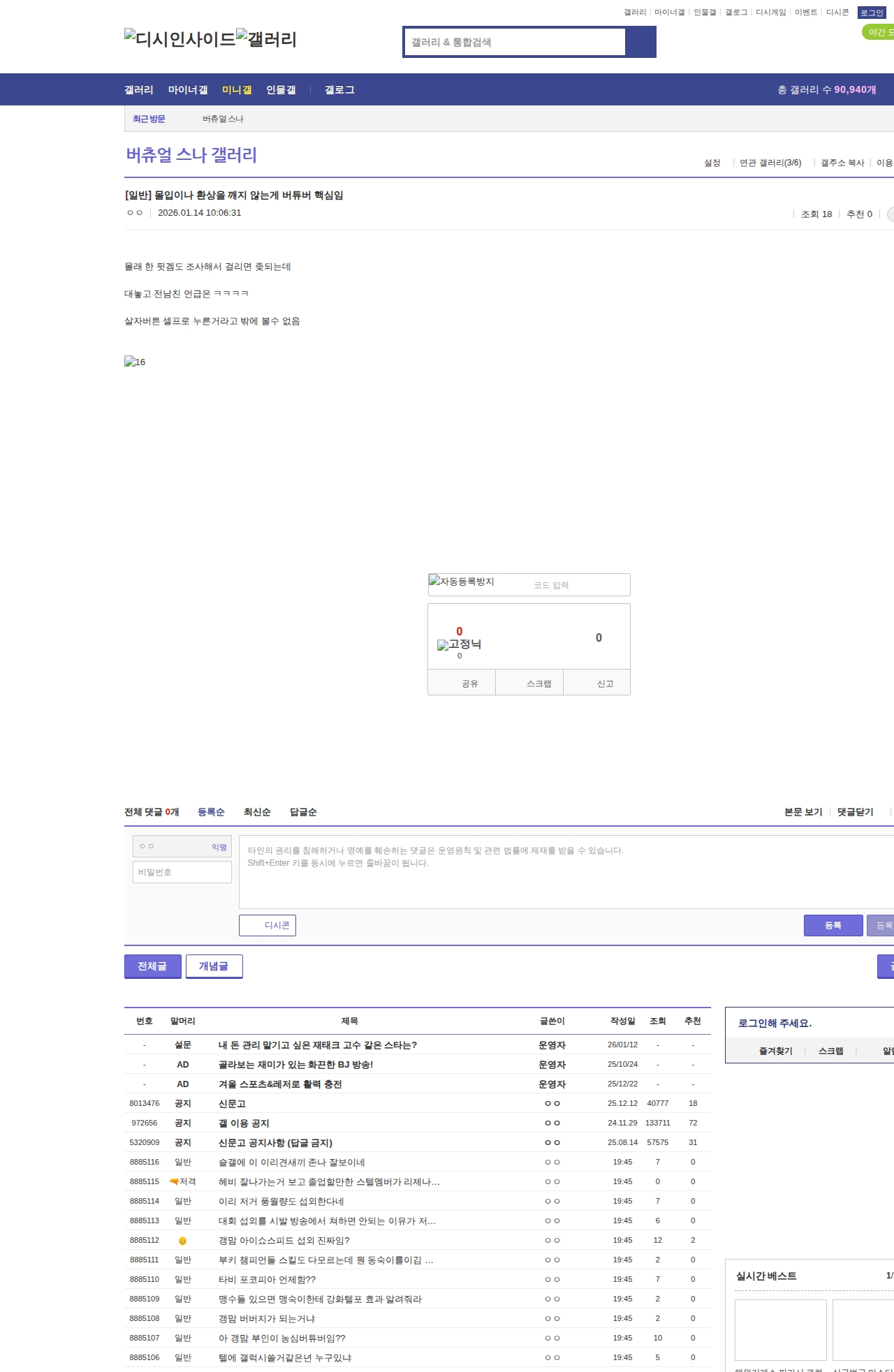This screenshot has width=894, height=1372.
Task: Open the 마이너갤 navigation menu item
Action: point(188,89)
